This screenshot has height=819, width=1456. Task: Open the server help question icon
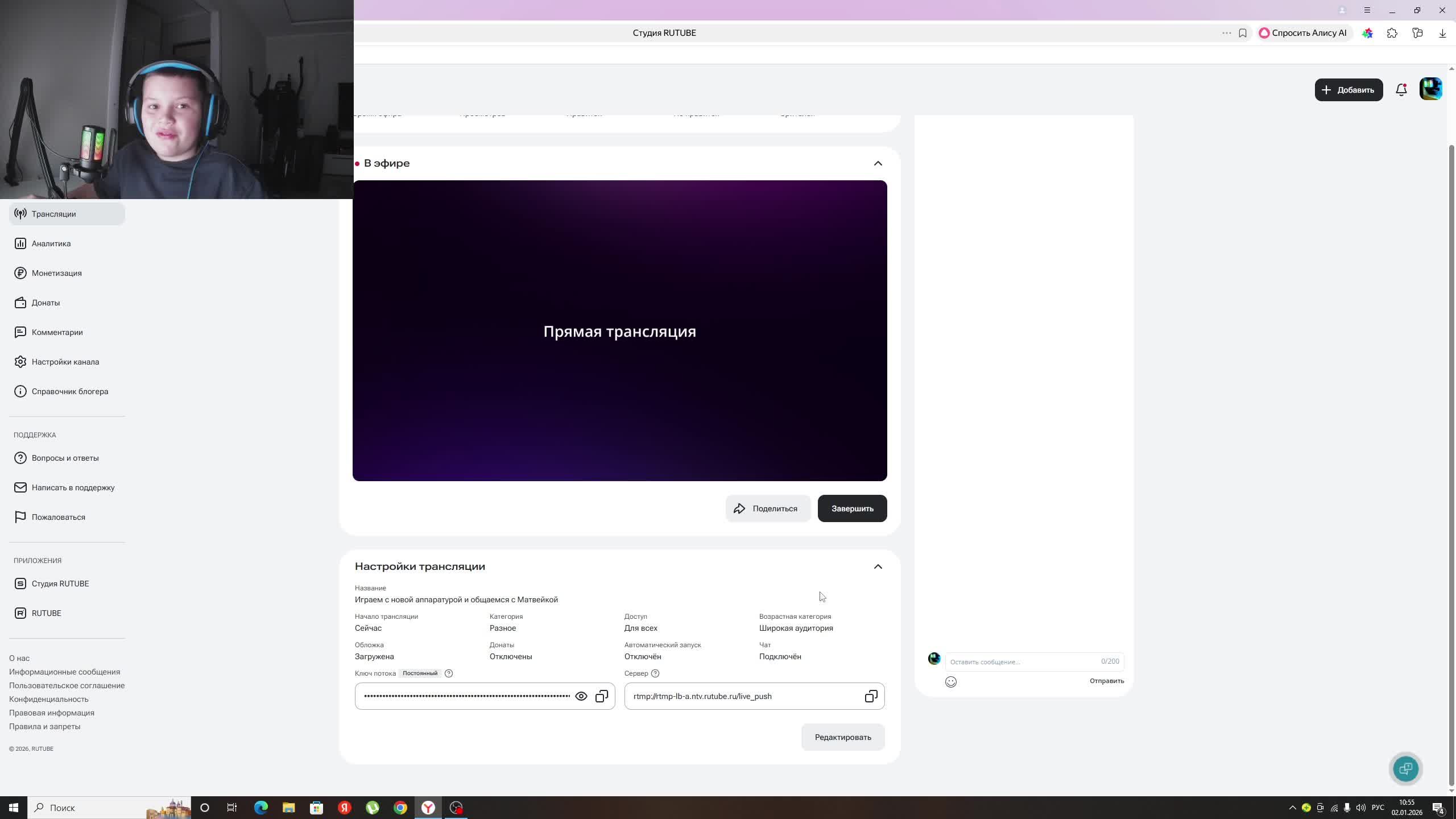pos(655,673)
